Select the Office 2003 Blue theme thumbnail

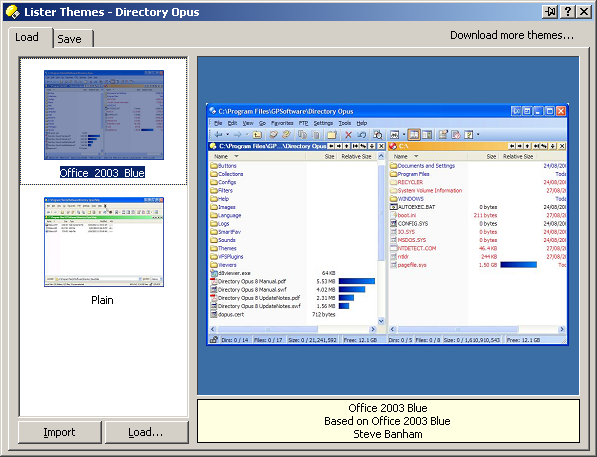tap(104, 115)
